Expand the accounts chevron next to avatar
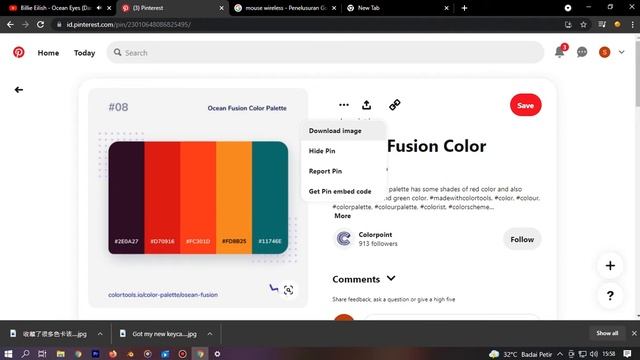 pos(621,52)
